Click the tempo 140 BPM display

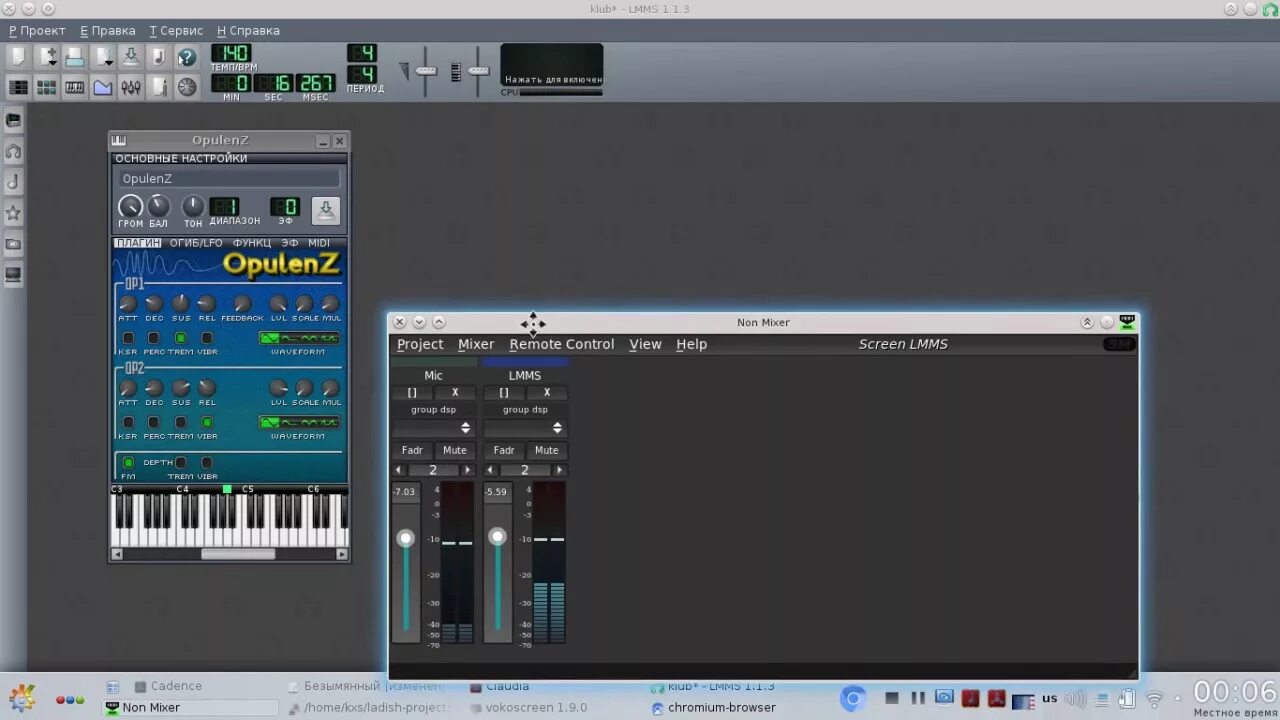tap(231, 53)
